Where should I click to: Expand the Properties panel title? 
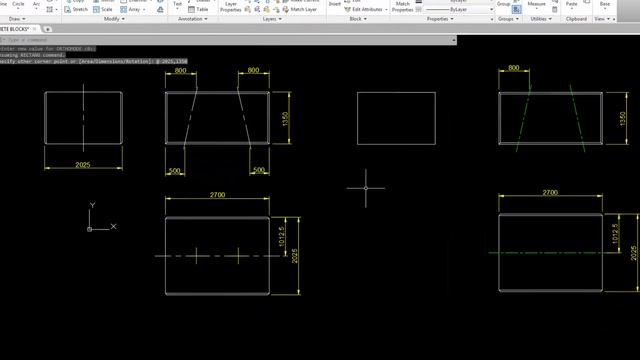[x=440, y=19]
